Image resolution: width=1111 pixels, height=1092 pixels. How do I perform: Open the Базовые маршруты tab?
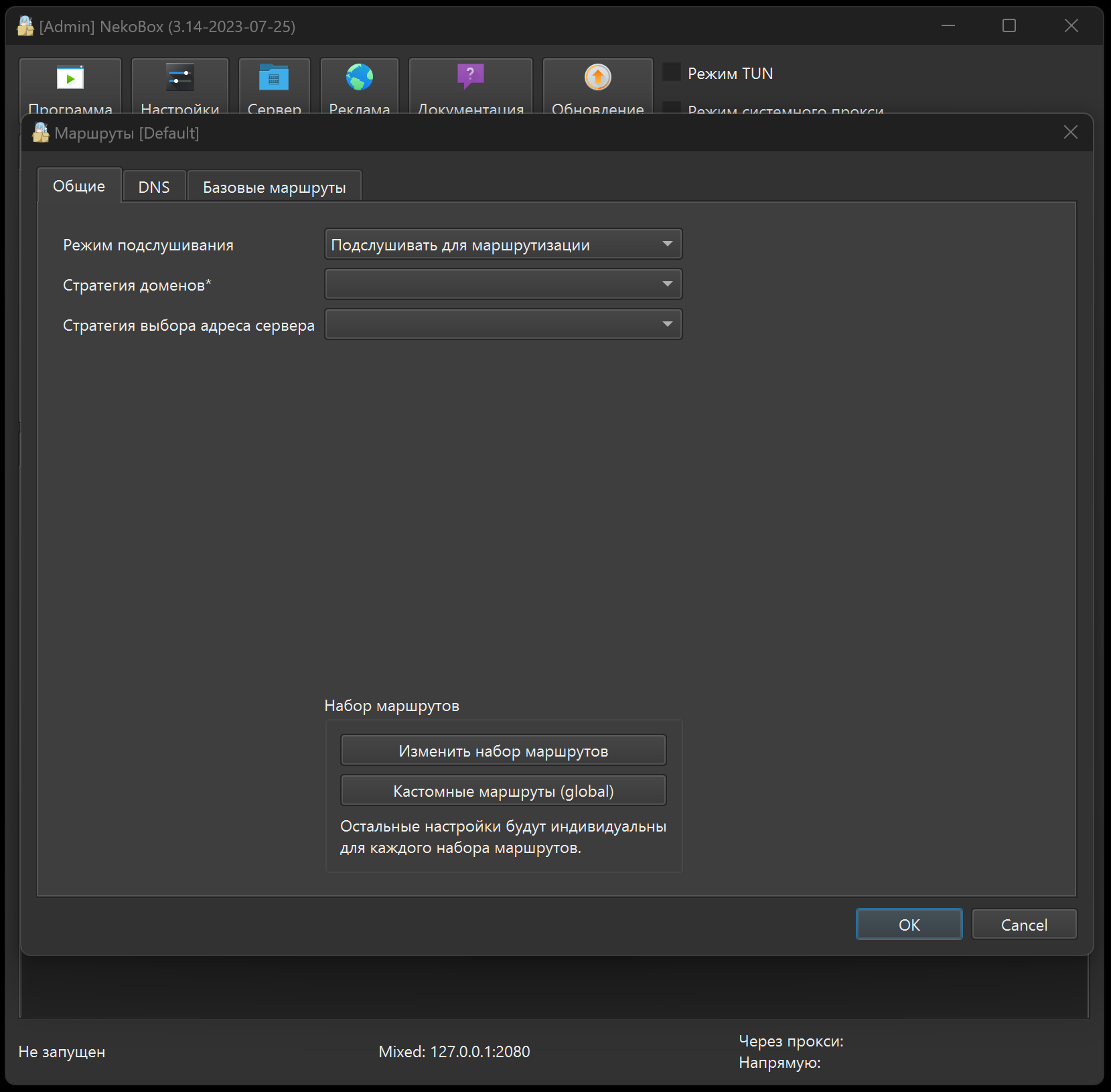tap(274, 187)
